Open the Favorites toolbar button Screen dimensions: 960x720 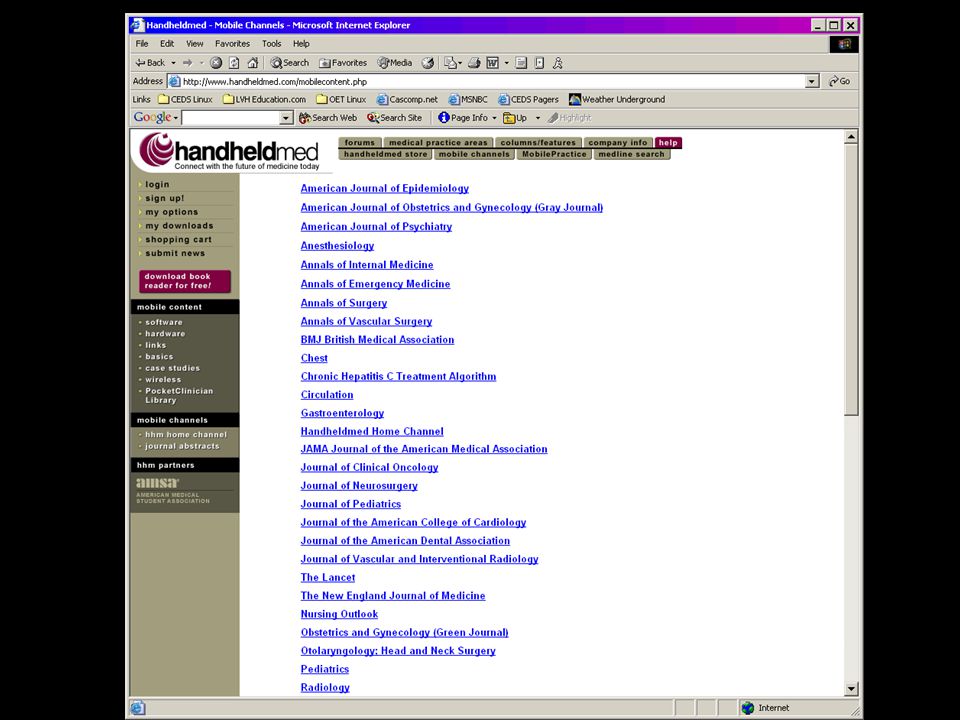click(x=343, y=62)
